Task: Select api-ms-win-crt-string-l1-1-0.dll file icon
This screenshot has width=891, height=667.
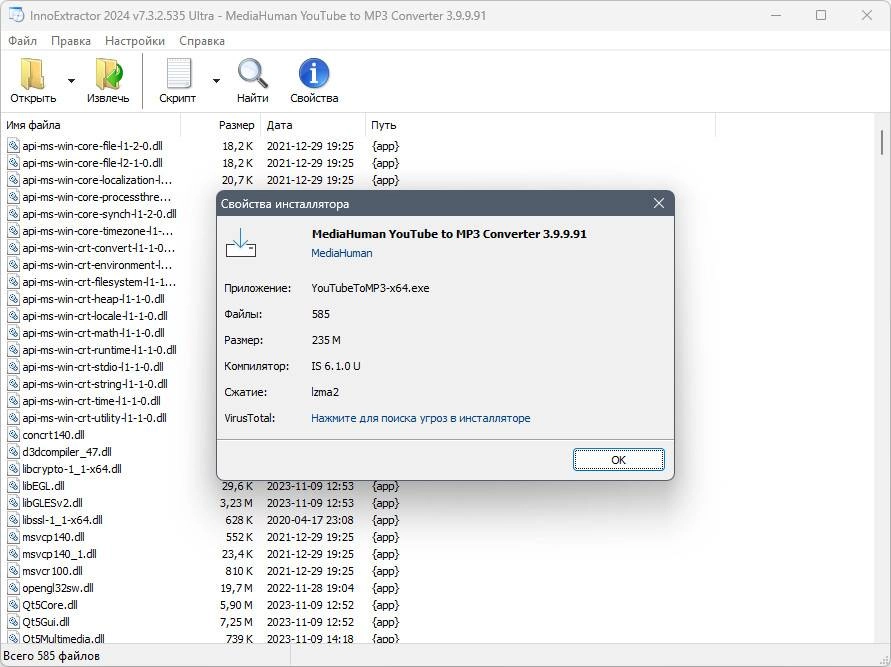Action: click(x=14, y=384)
